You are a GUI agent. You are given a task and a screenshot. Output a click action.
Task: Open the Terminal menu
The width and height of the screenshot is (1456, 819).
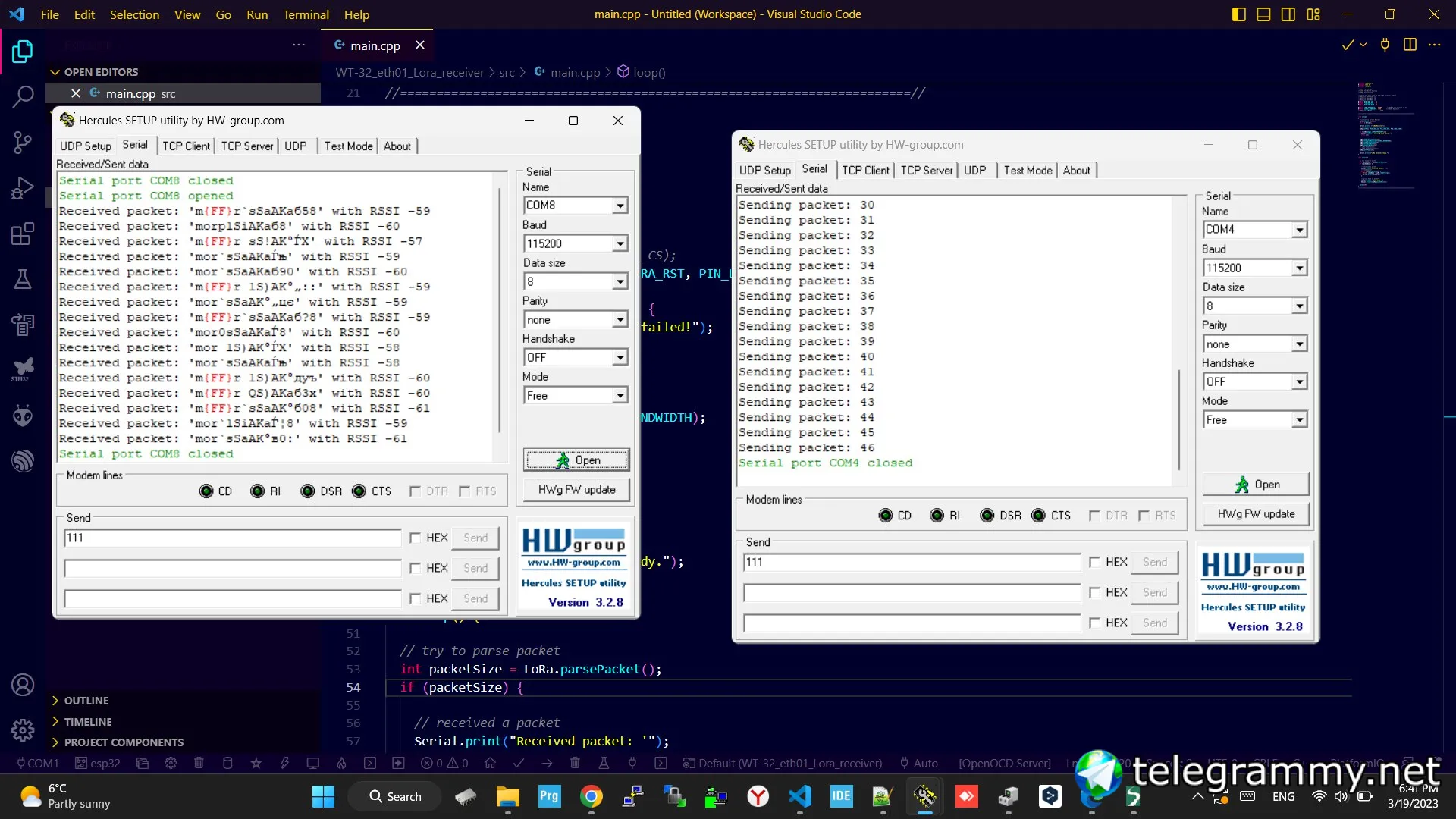[x=306, y=14]
